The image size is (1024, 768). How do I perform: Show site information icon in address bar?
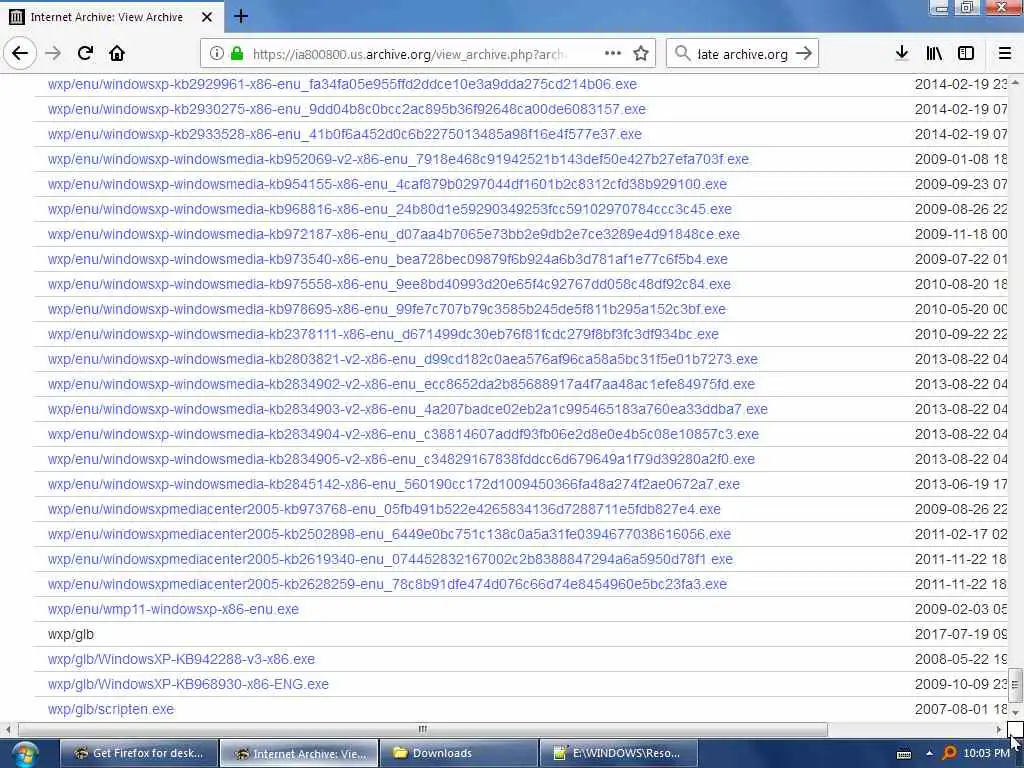(217, 54)
